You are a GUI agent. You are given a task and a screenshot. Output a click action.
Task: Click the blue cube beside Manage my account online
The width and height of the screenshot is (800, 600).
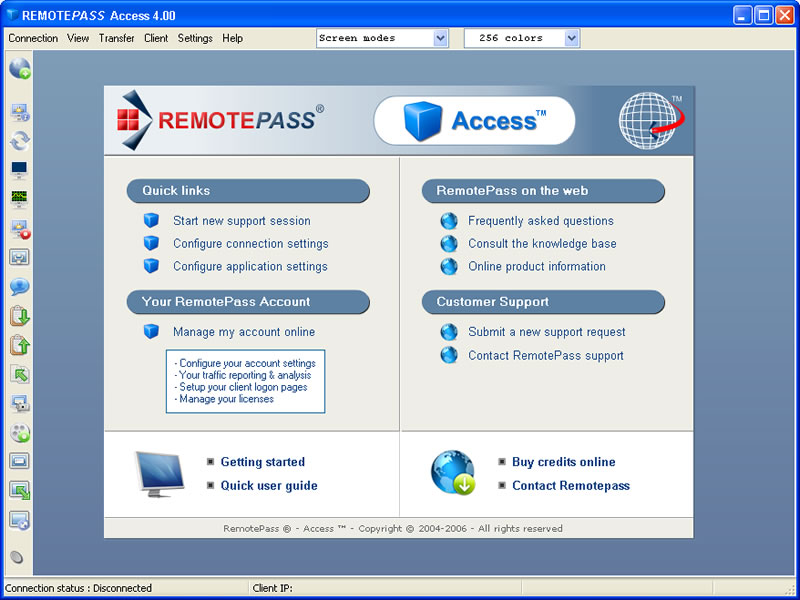coord(151,332)
